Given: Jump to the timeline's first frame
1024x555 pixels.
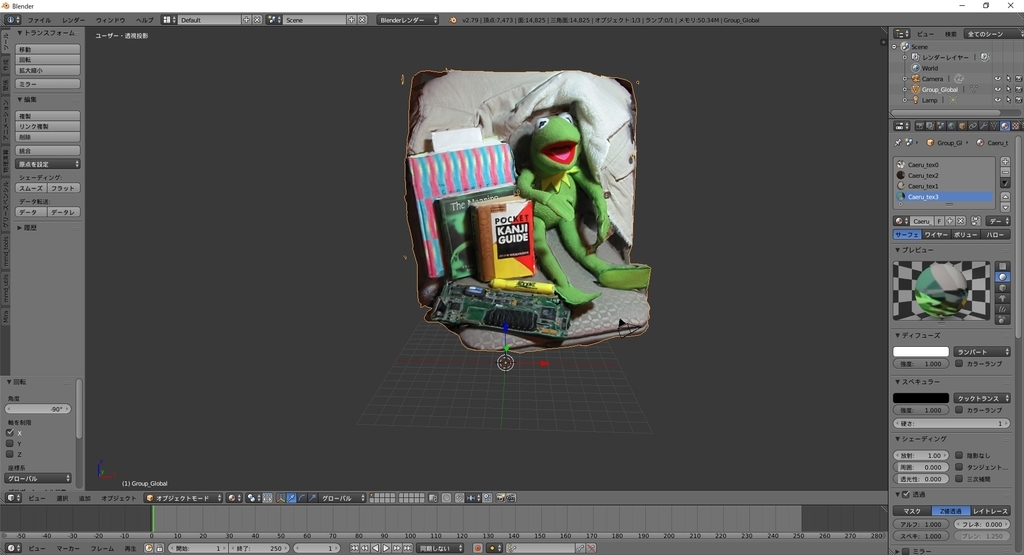Looking at the screenshot, I should (355, 548).
